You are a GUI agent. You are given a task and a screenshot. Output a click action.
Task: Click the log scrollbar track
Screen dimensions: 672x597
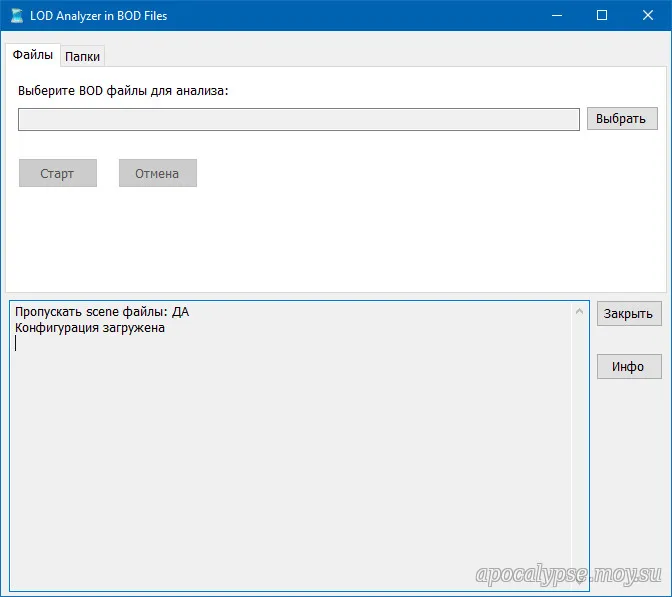coord(580,450)
